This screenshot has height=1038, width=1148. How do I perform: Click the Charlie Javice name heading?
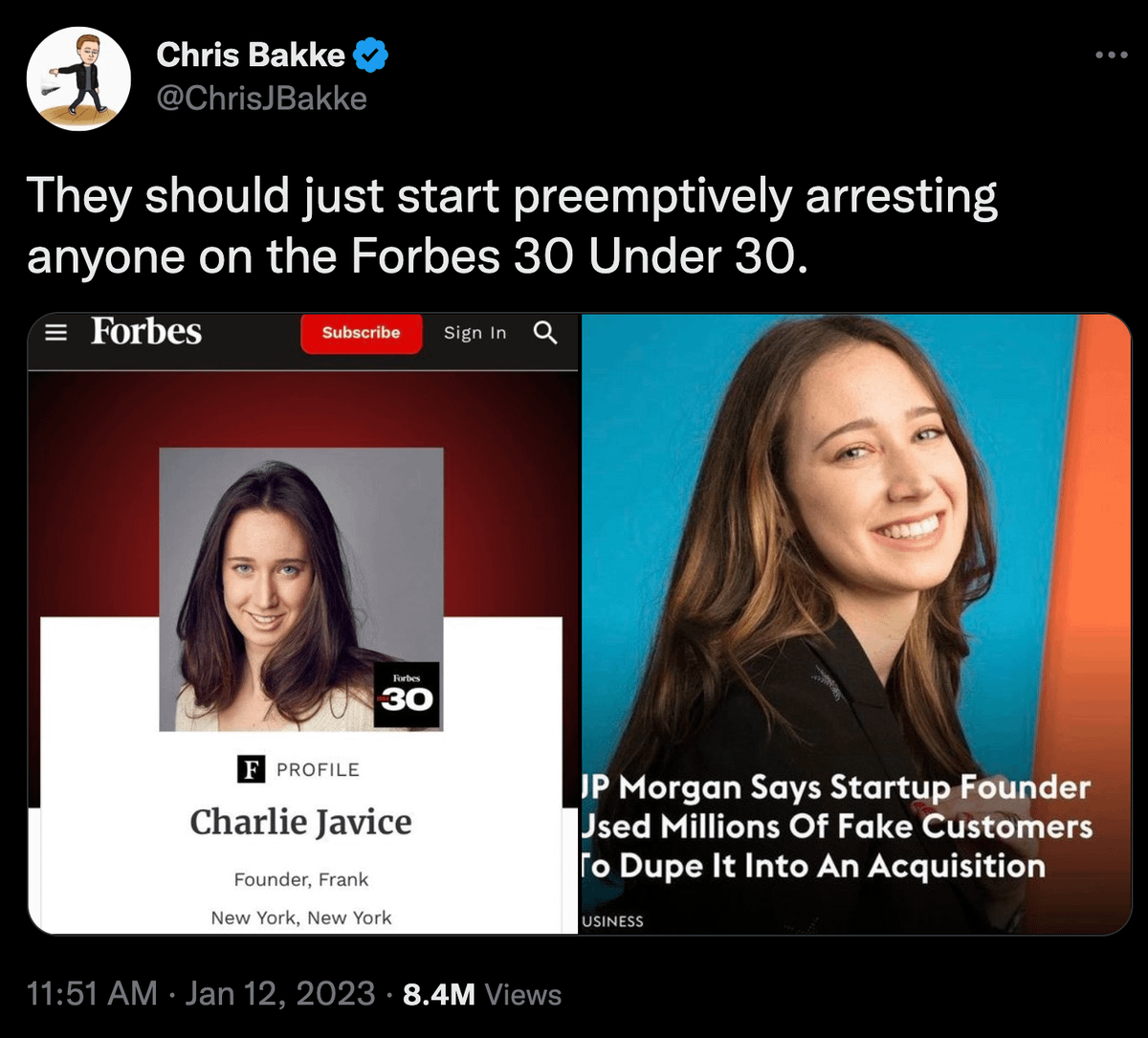(300, 822)
